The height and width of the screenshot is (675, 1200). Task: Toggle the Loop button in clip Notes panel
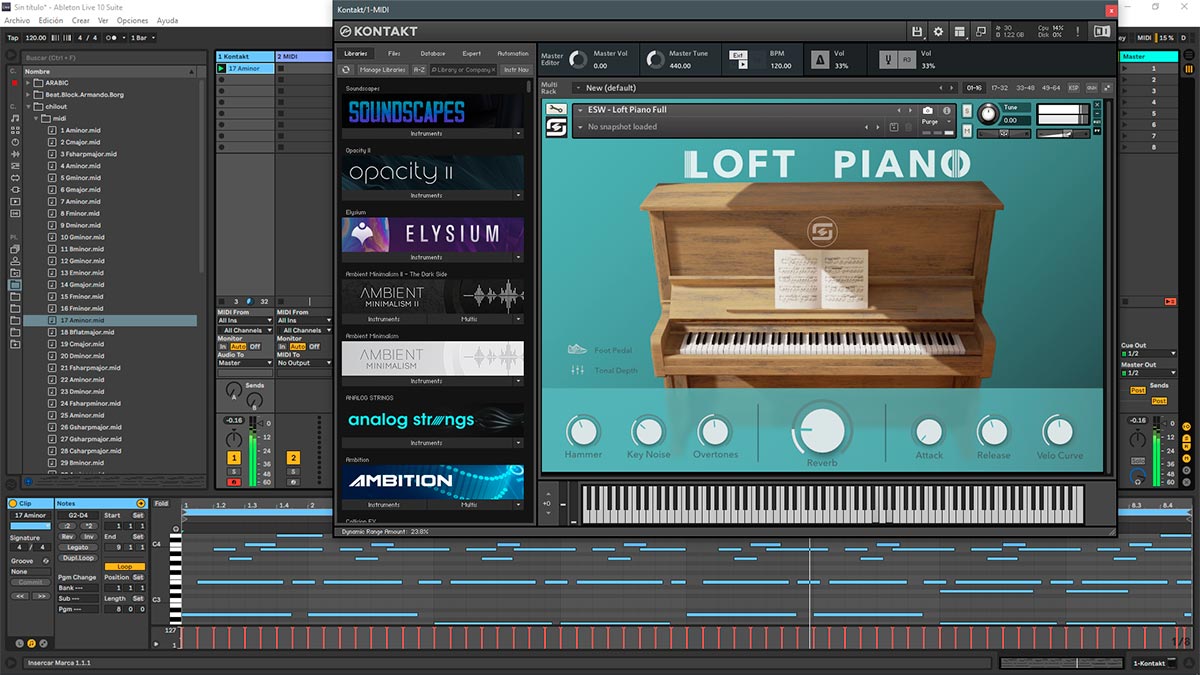tap(124, 566)
